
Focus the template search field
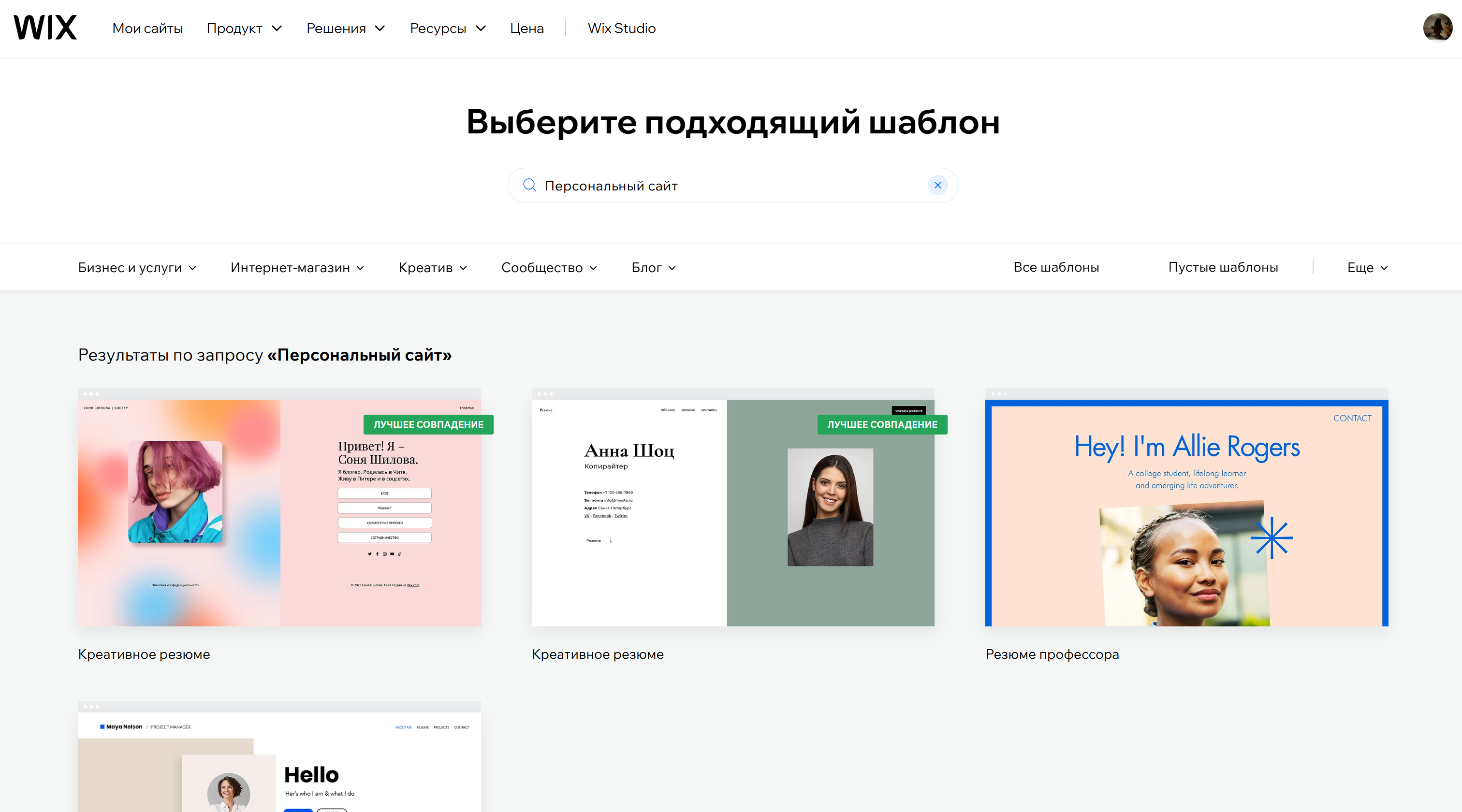point(732,186)
